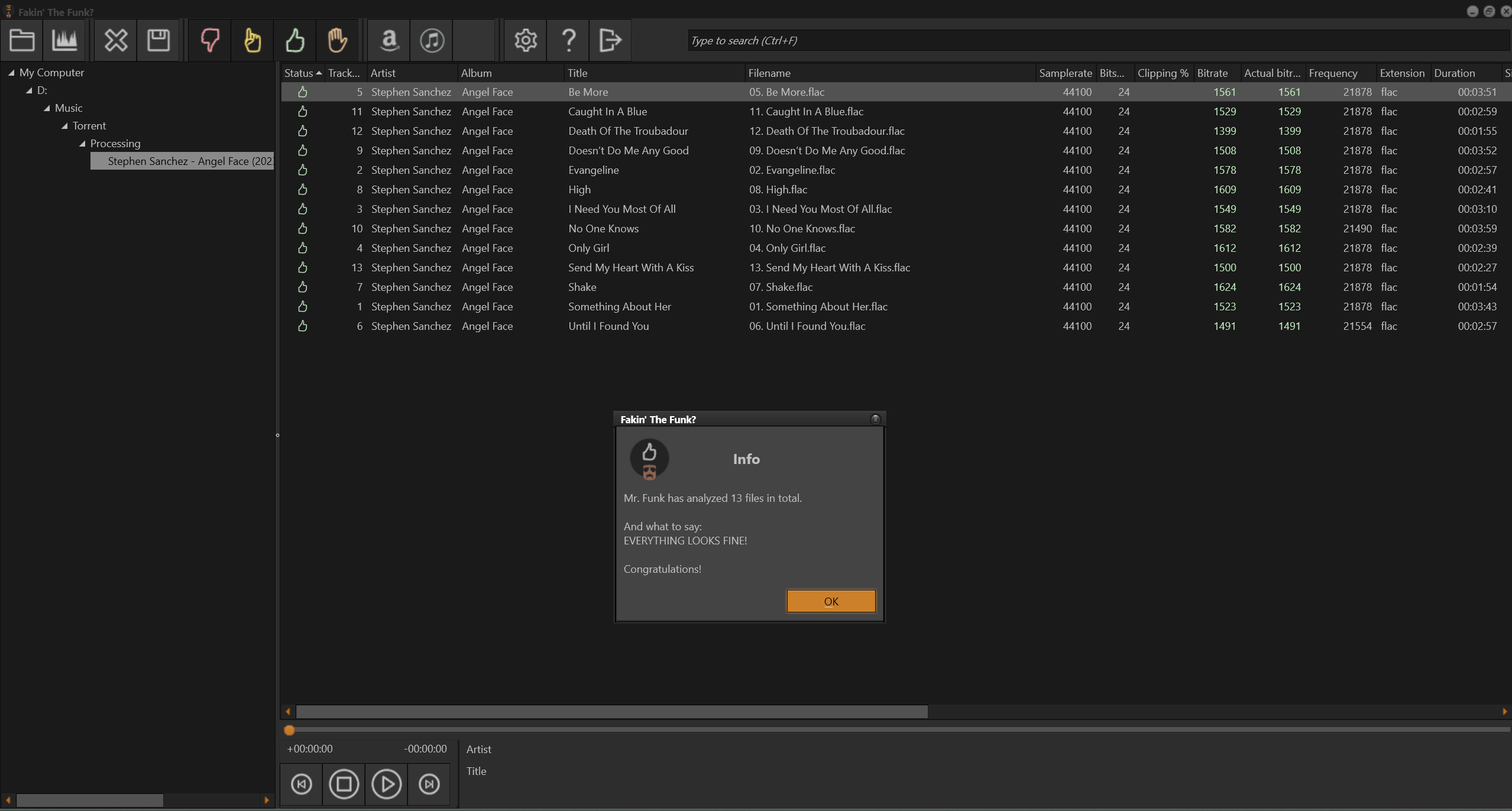The width and height of the screenshot is (1512, 811).
Task: Collapse the Torrent tree node
Action: (64, 126)
